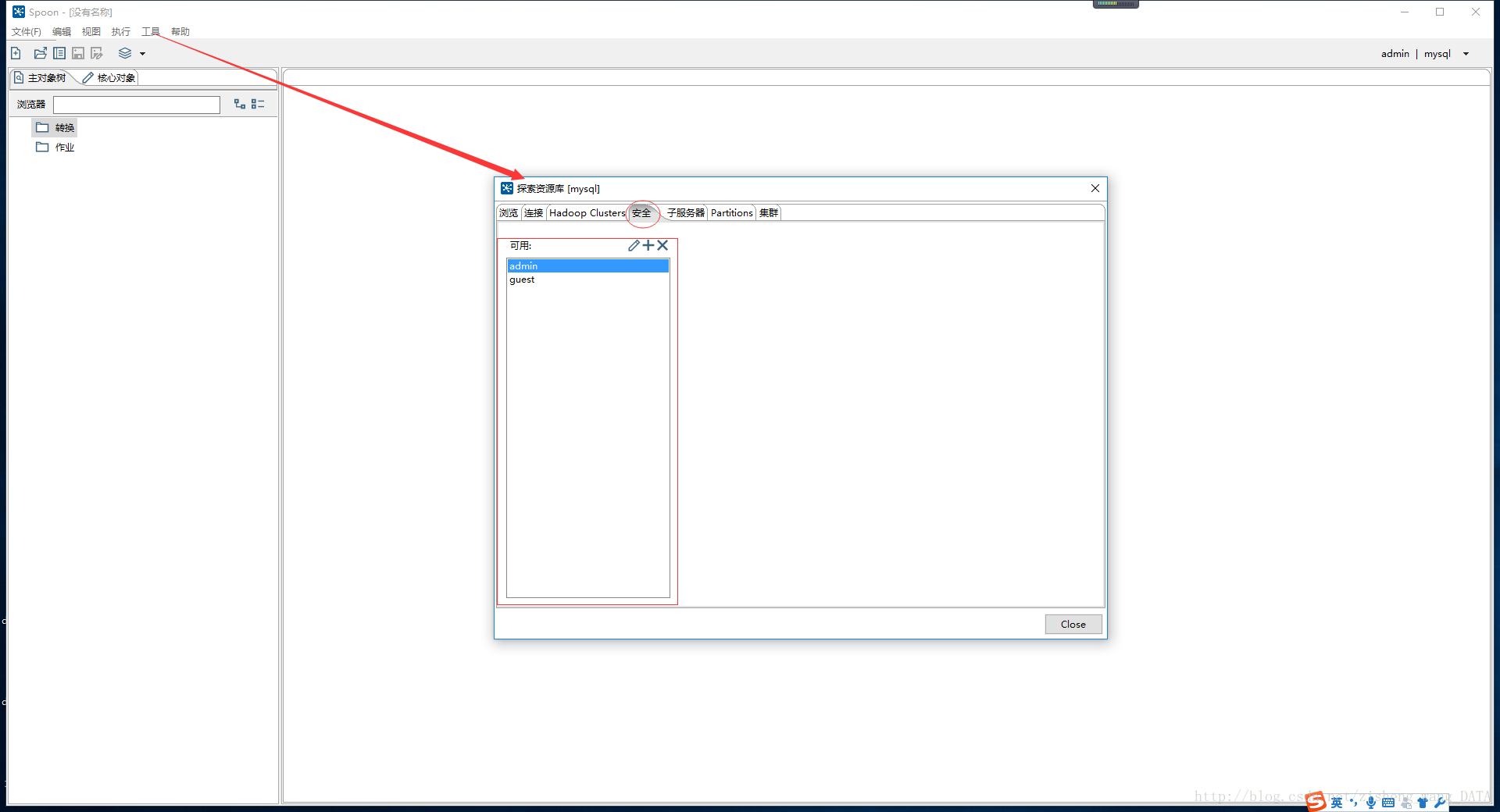Switch to the 安全 tab
The width and height of the screenshot is (1500, 812).
click(641, 213)
